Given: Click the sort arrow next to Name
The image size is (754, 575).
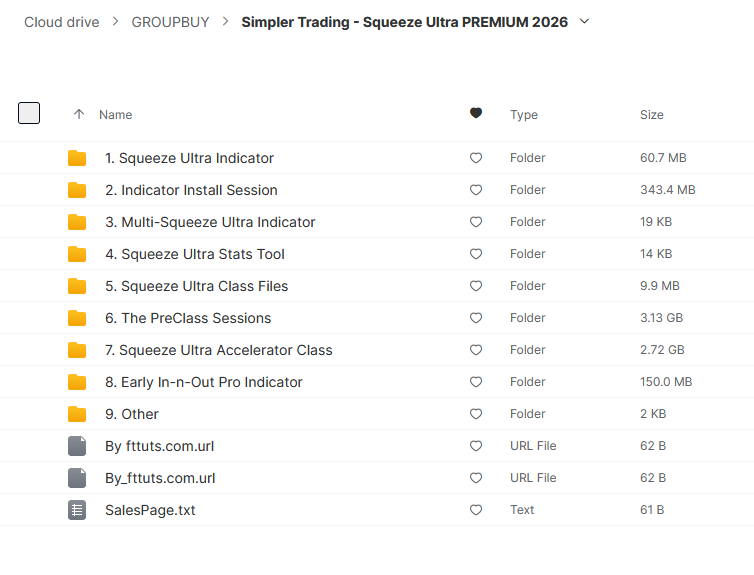Looking at the screenshot, I should 79,115.
